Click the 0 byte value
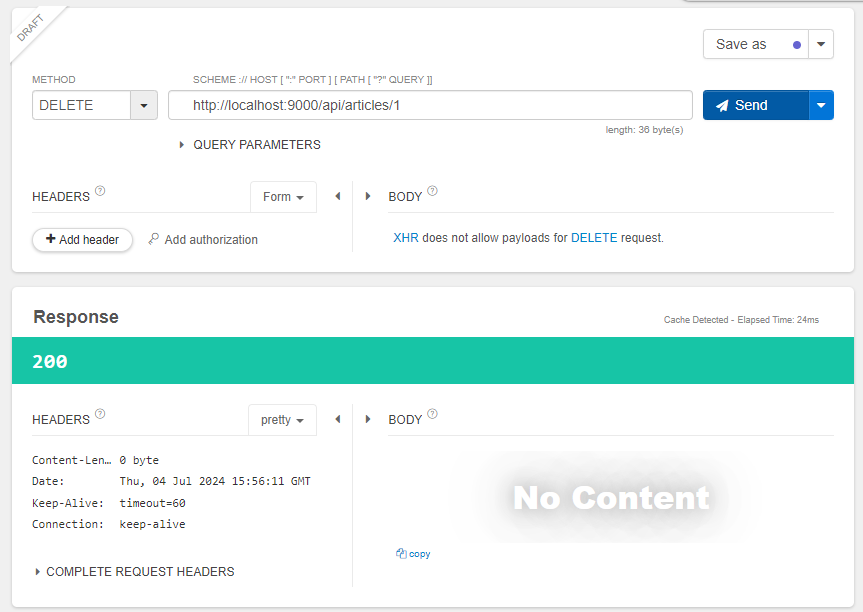 139,460
